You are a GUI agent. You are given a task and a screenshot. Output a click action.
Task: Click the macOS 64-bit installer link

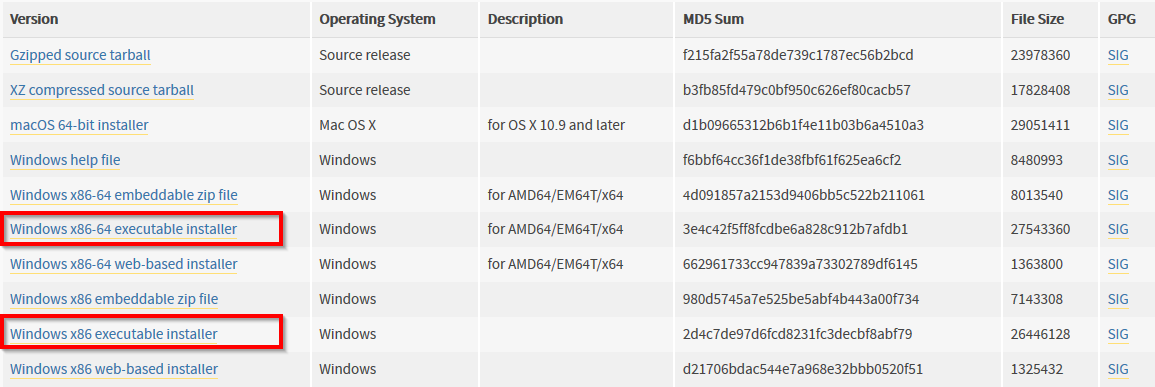[79, 125]
